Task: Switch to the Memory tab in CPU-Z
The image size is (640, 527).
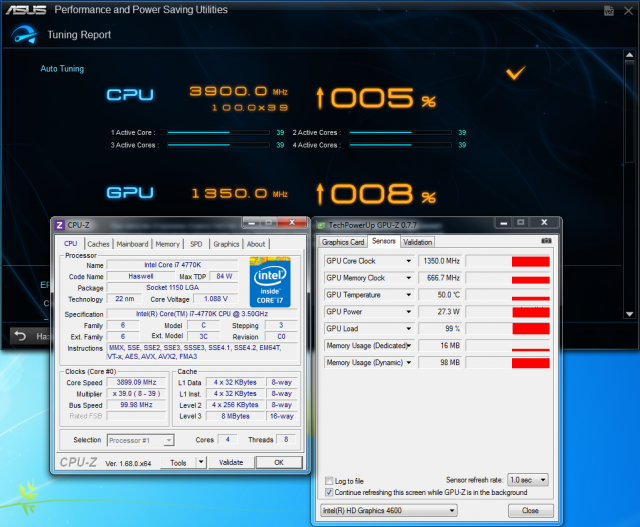Action: tap(167, 244)
